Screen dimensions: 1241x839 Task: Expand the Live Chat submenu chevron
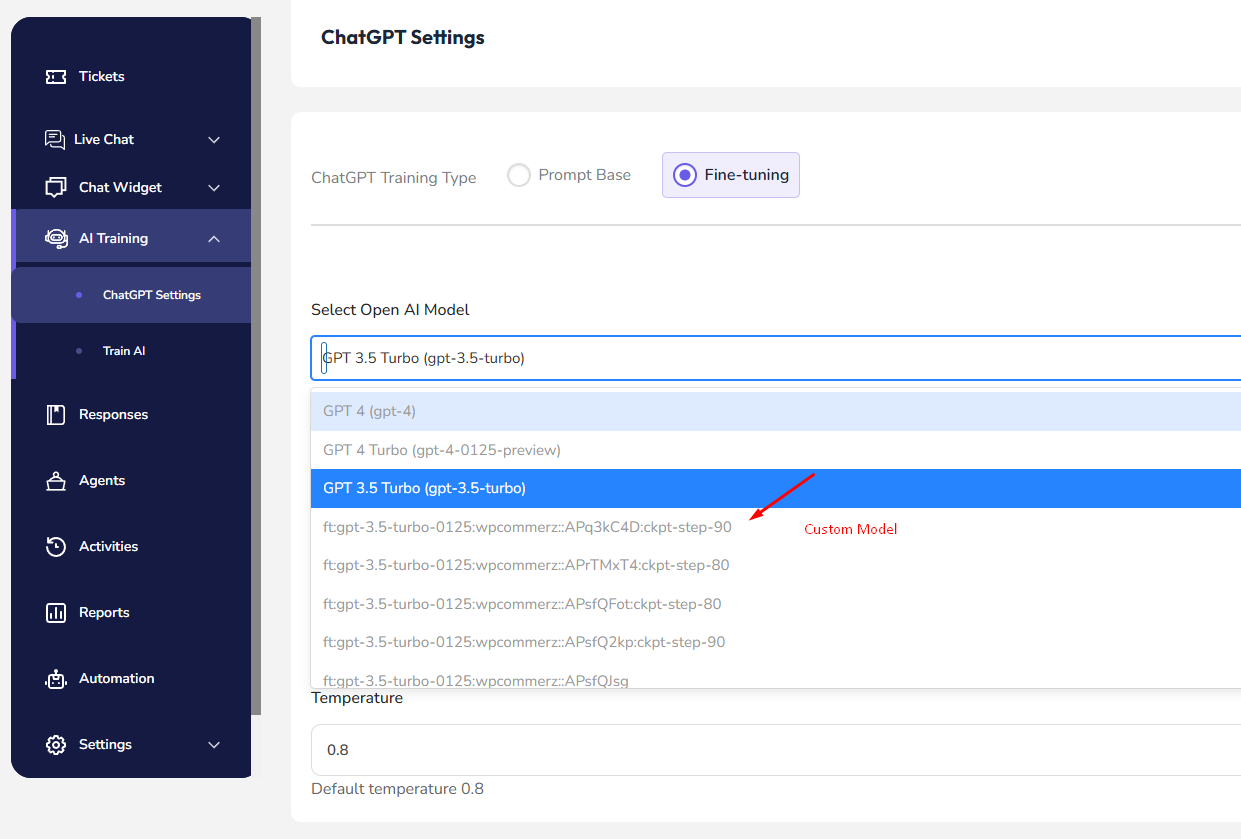pyautogui.click(x=214, y=140)
